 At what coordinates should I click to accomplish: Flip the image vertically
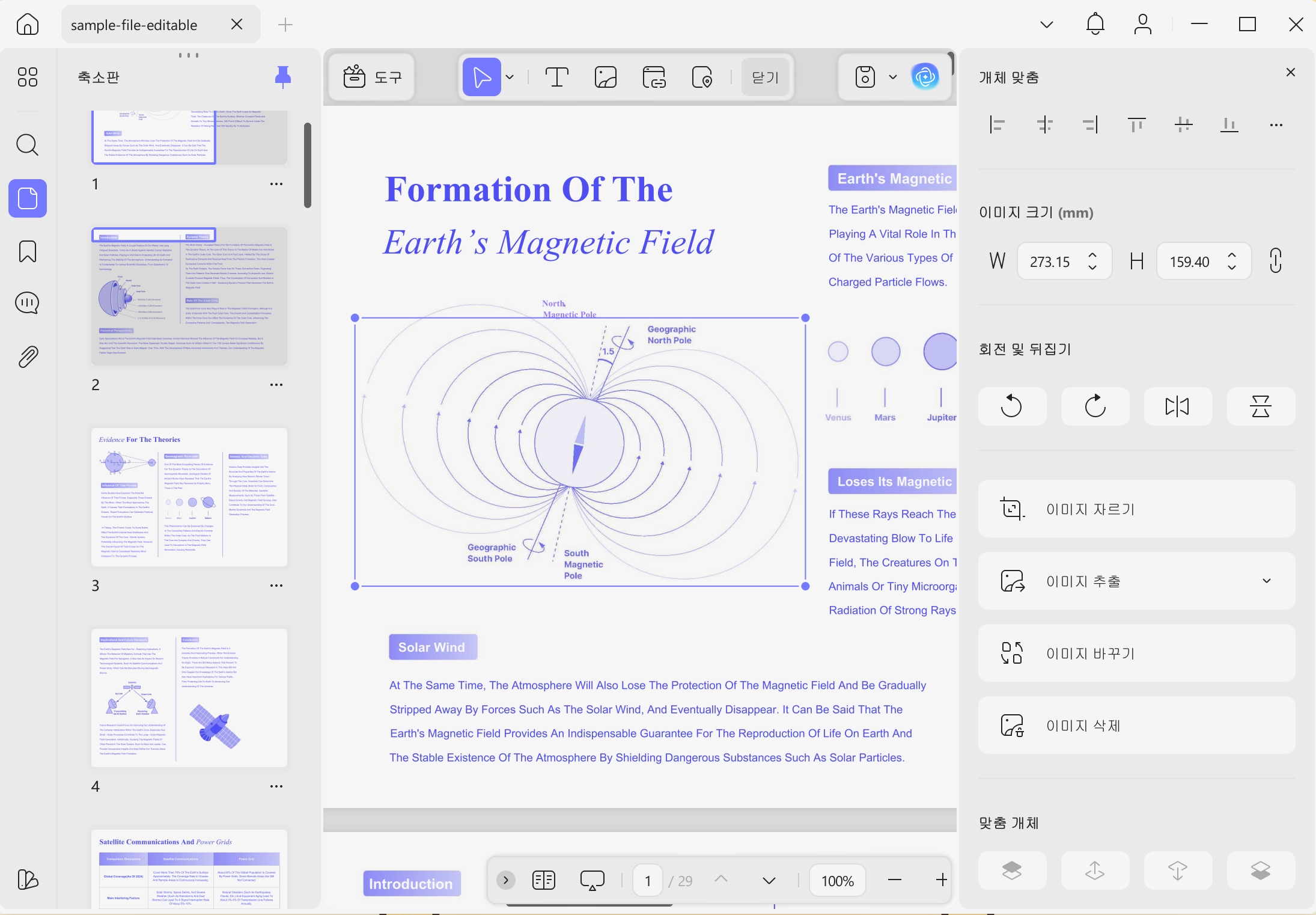coord(1261,406)
